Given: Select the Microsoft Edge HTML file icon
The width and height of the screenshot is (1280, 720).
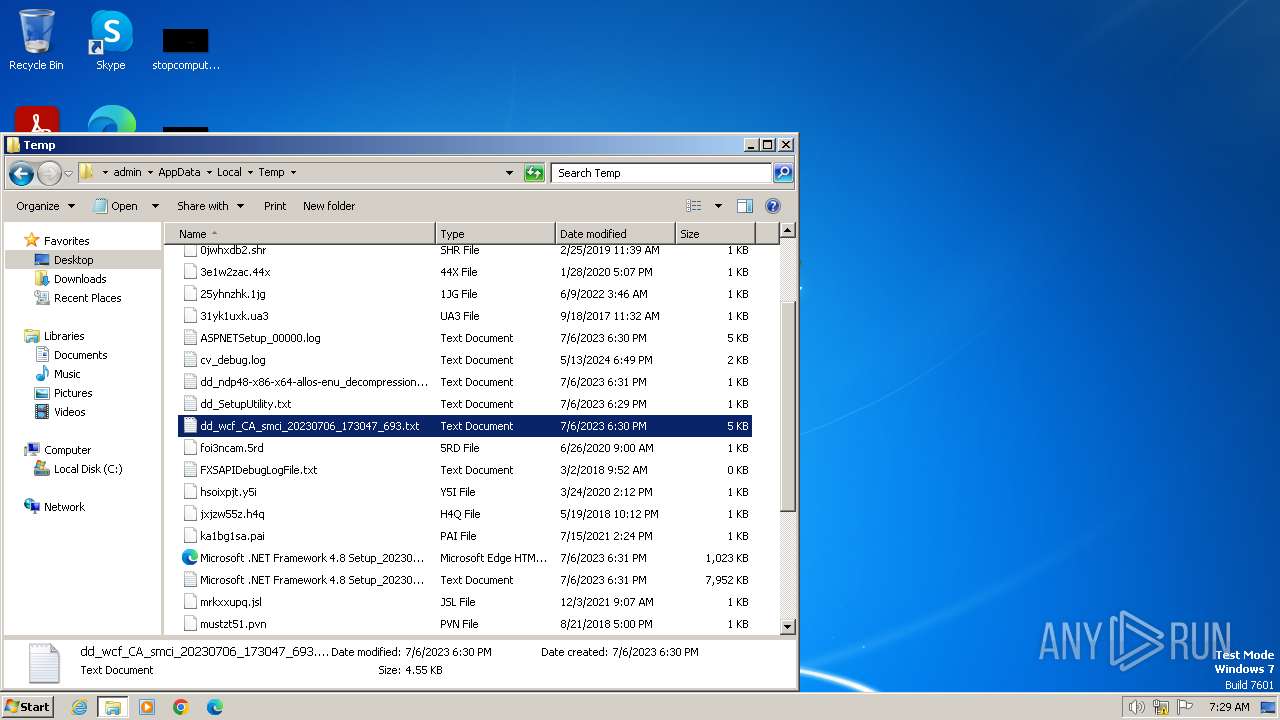Looking at the screenshot, I should (190, 558).
